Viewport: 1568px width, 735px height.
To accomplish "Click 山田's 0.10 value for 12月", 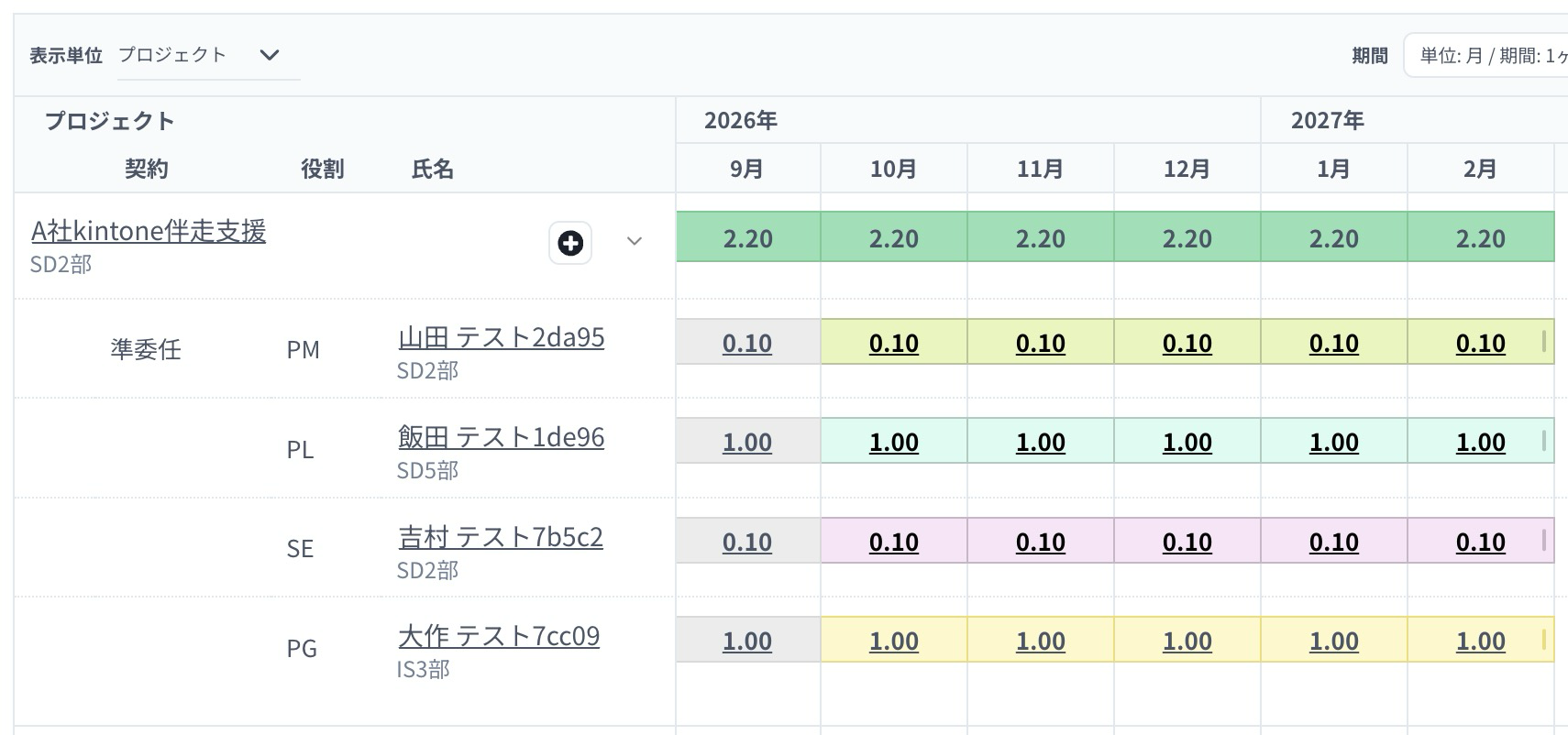I will pos(1187,343).
